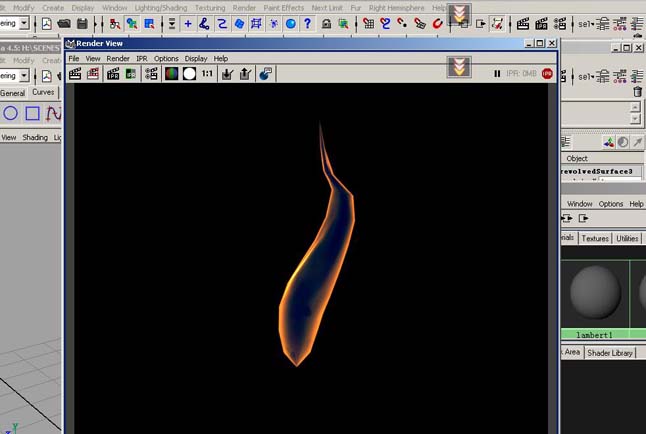Click the New Scene icon beside the Open folder
The width and height of the screenshot is (646, 434).
(x=47, y=24)
